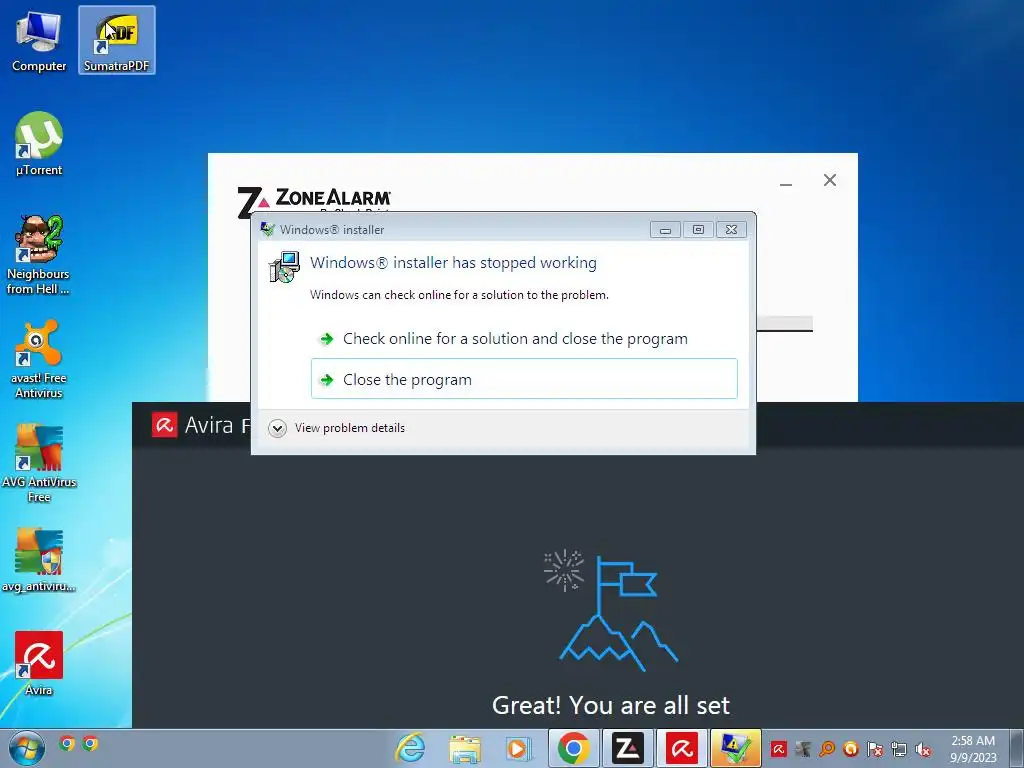1024x768 pixels.
Task: Close the ZoneAlarm installer window
Action: point(830,180)
